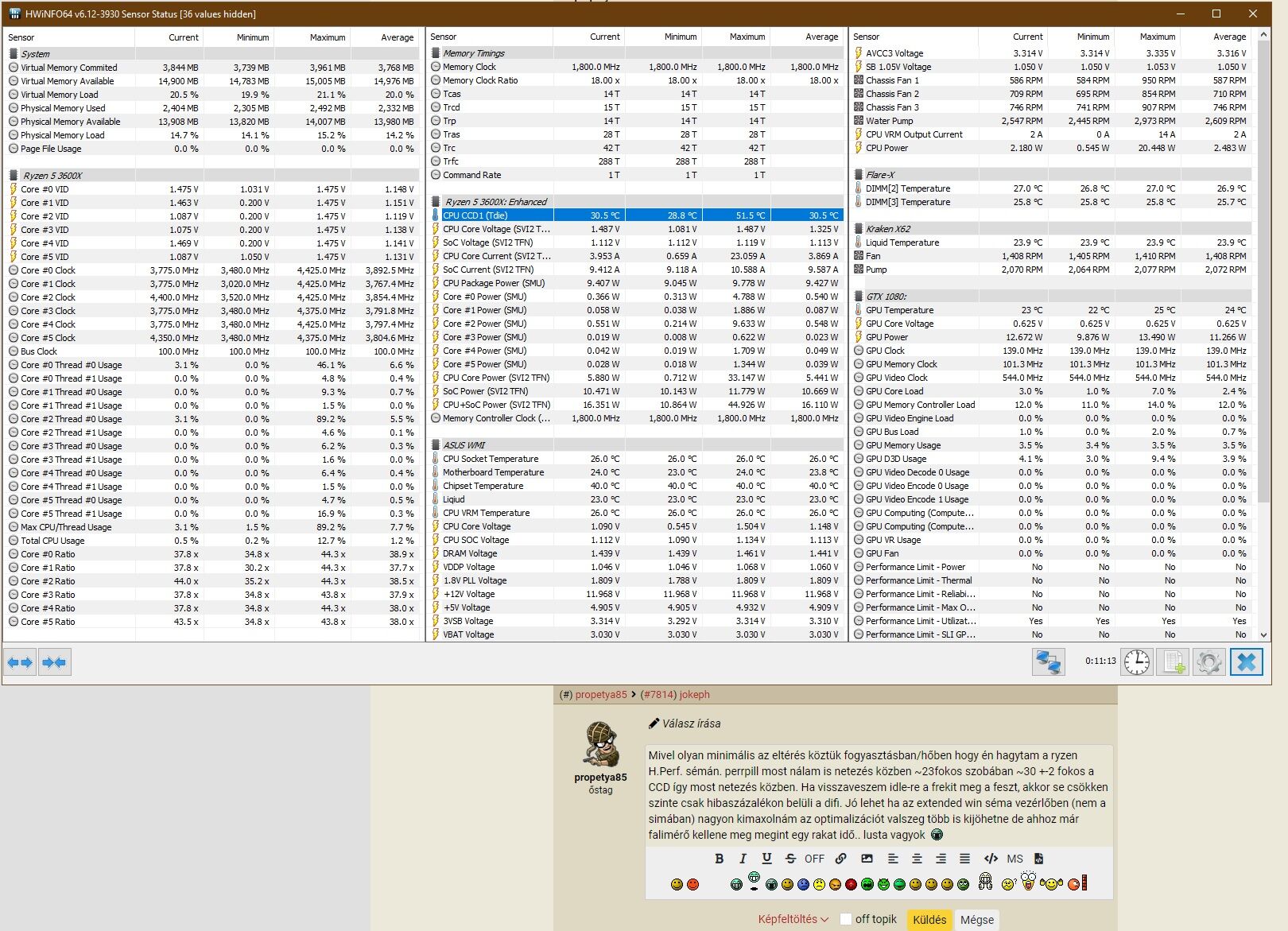Open the #7814 post reference link
This screenshot has width=1288, height=931.
point(658,695)
